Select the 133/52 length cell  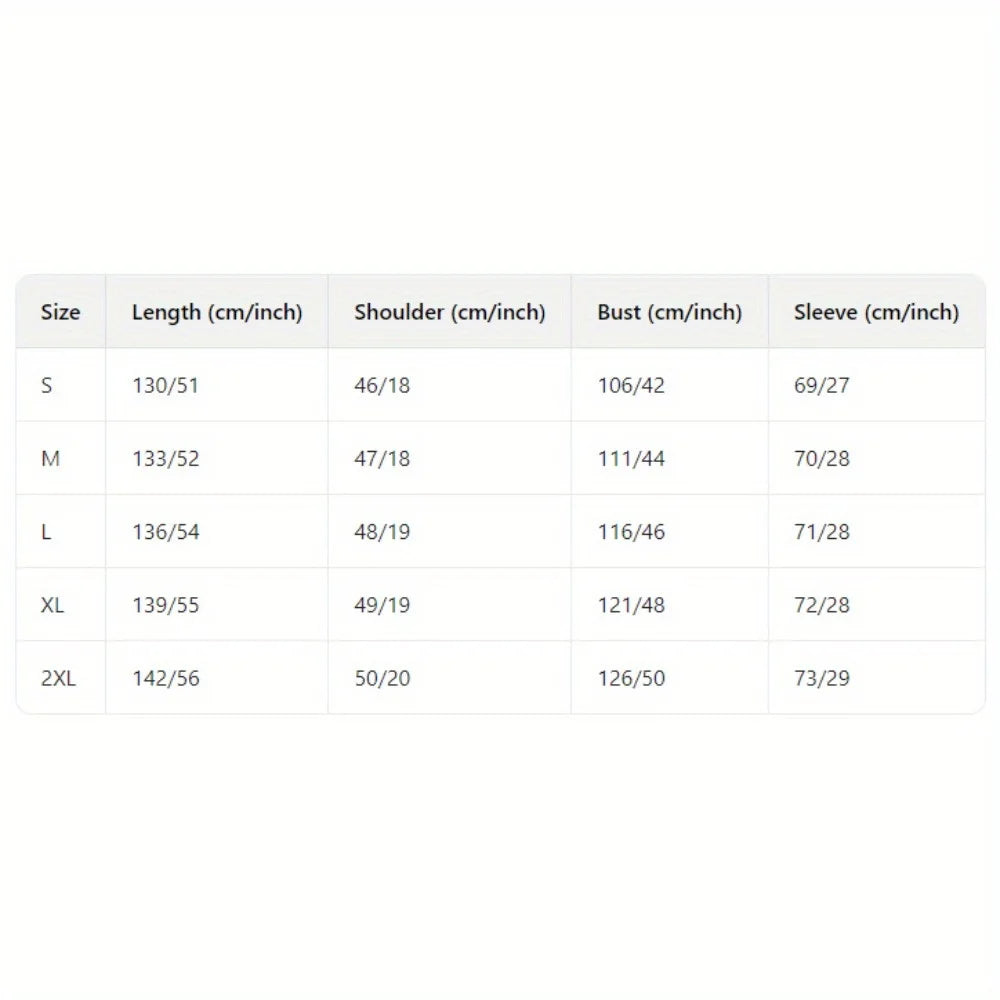(165, 459)
